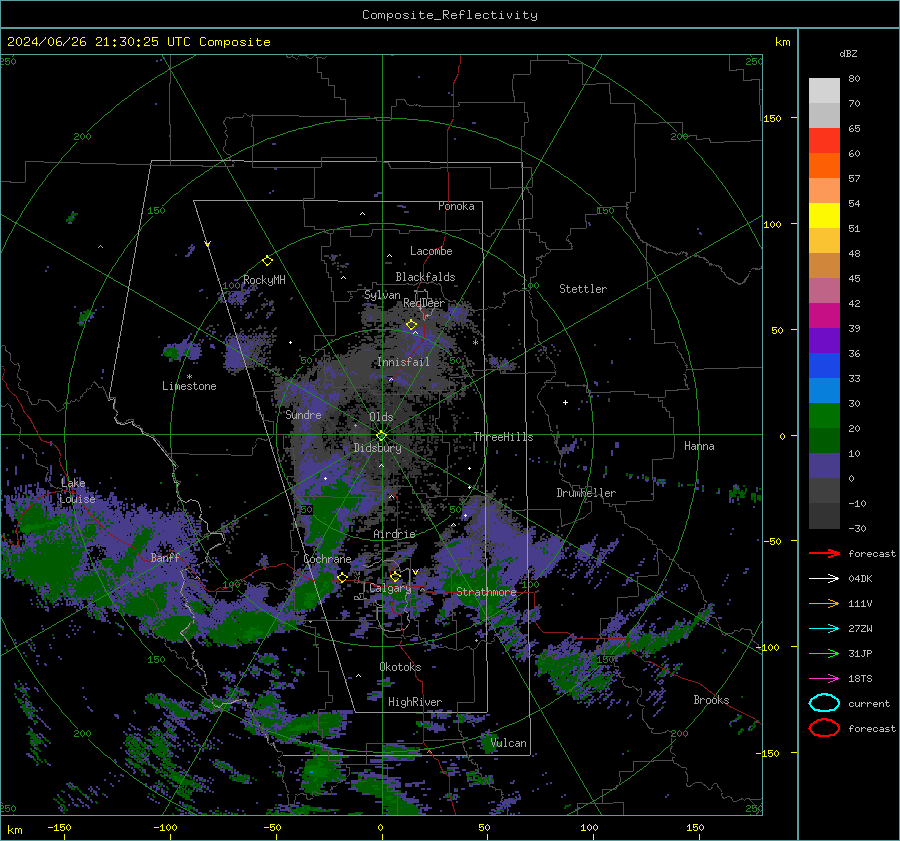
Task: Select the cyan 27ZW arrow icon
Action: (824, 629)
